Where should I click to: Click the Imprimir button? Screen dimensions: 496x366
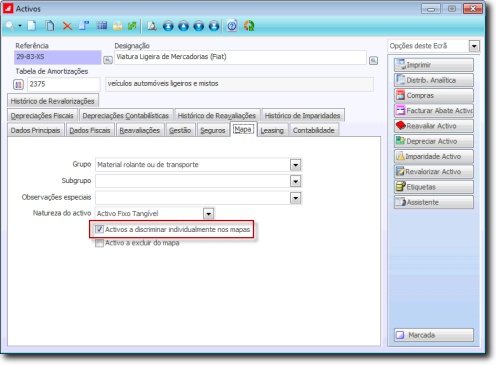point(434,65)
